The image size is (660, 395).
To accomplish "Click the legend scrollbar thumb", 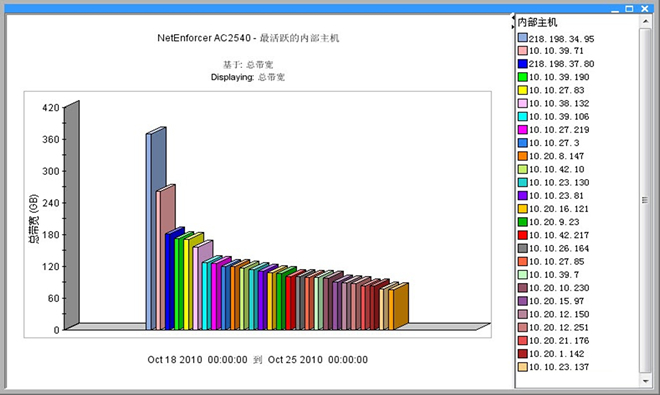I will tap(645, 200).
